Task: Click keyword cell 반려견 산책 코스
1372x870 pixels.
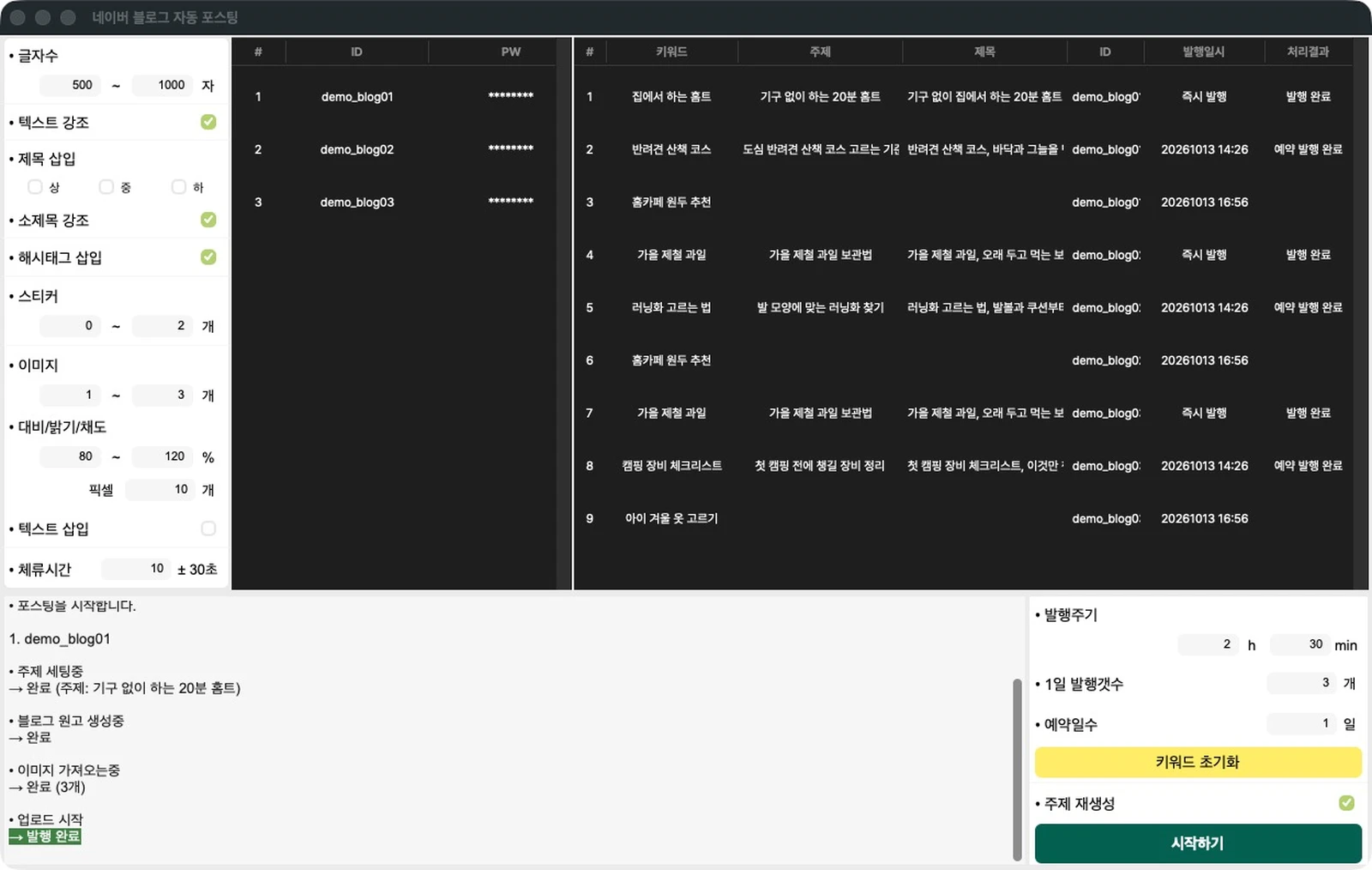Action: [671, 149]
